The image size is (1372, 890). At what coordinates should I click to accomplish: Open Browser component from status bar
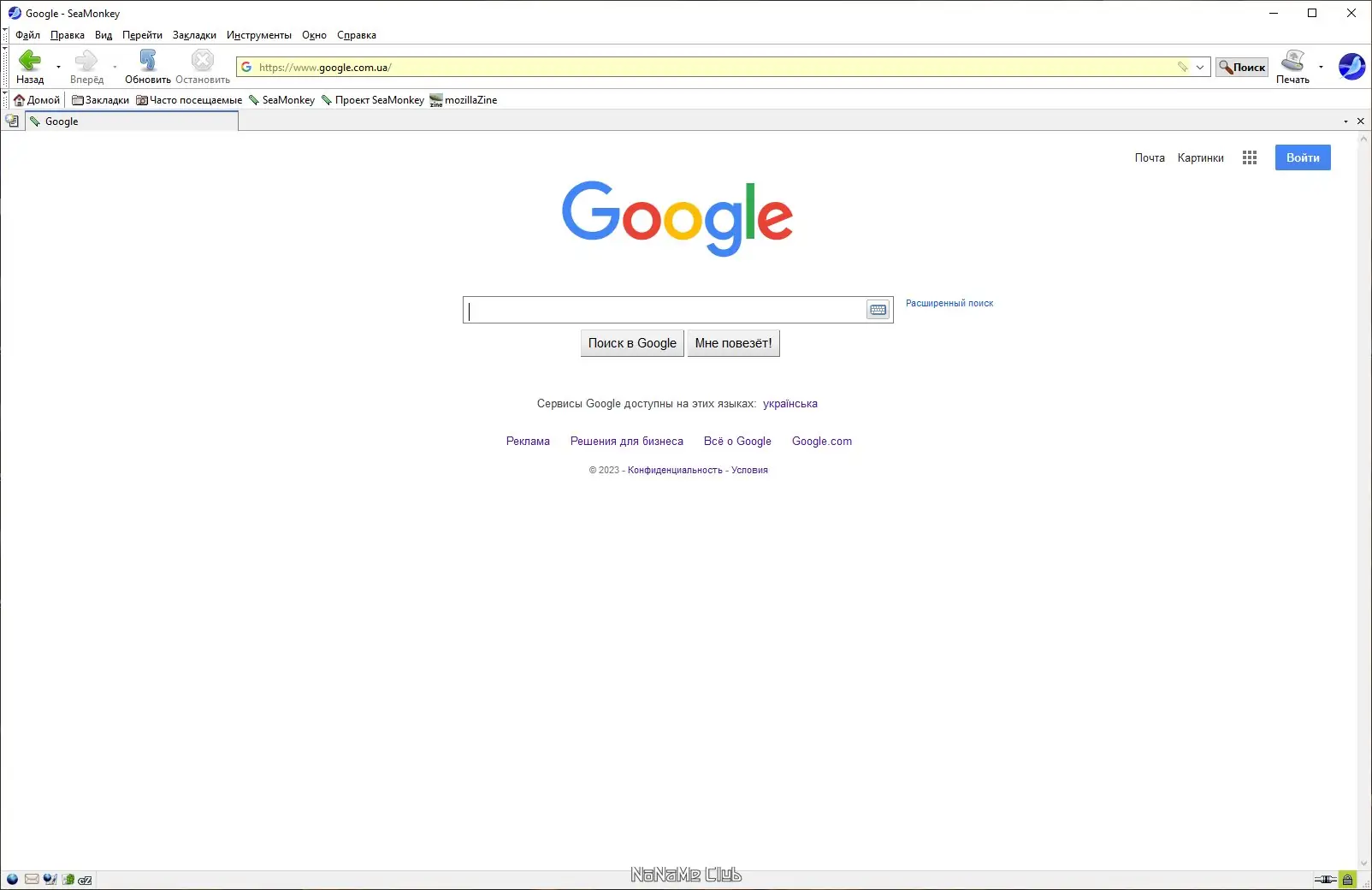click(12, 879)
